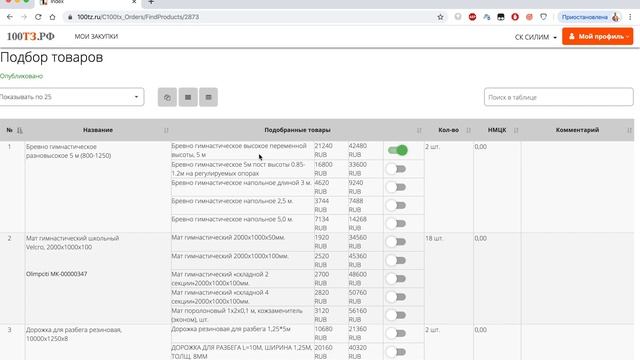The image size is (640, 360).
Task: Reload the page with the refresh icon
Action: (38, 17)
